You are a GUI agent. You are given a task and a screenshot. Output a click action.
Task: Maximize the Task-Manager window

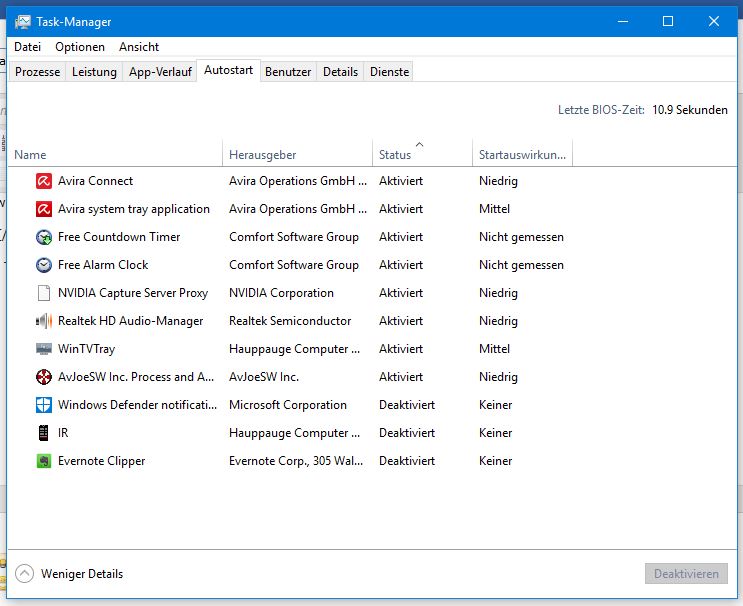click(668, 21)
